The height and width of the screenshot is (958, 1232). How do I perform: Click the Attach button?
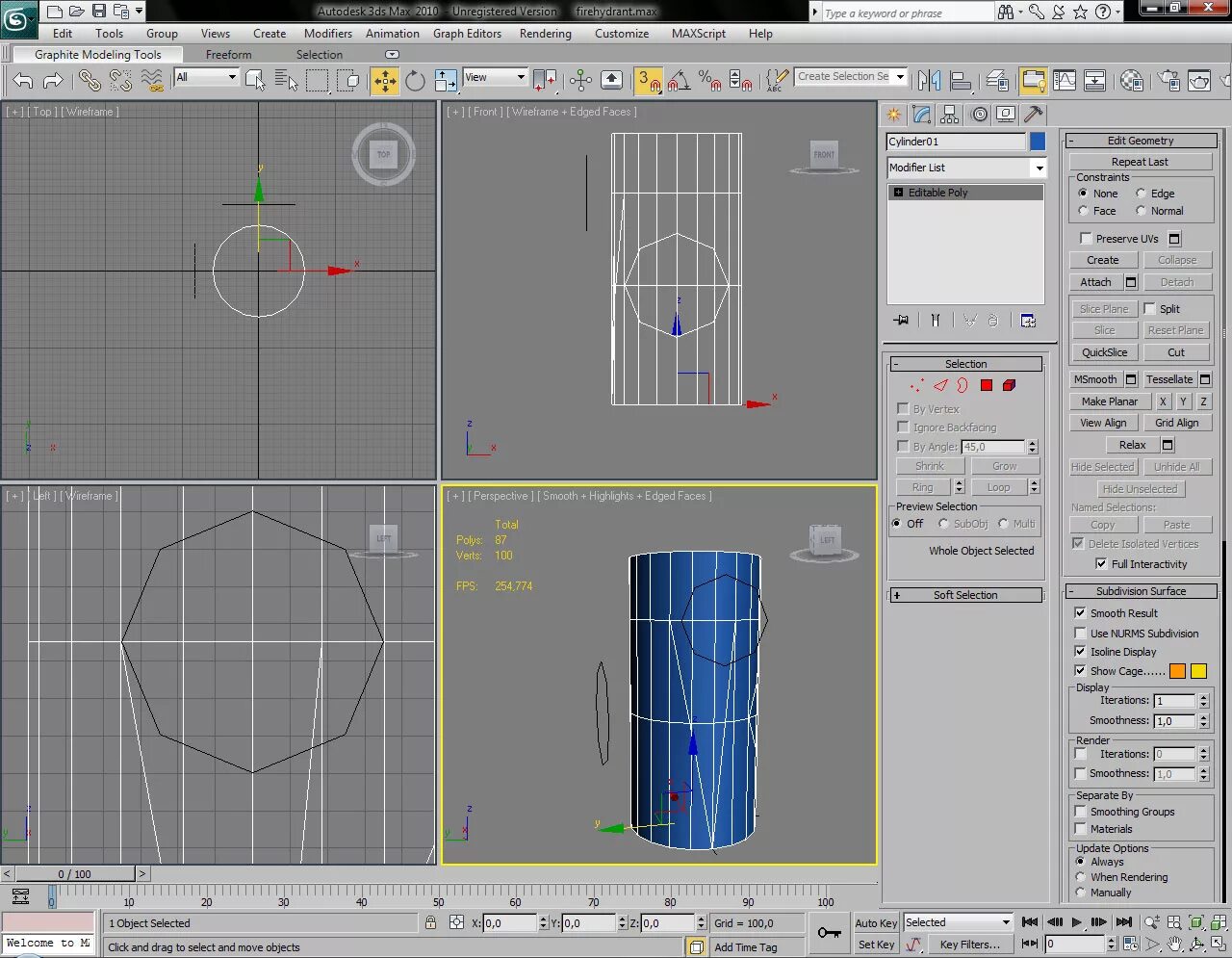(1096, 281)
